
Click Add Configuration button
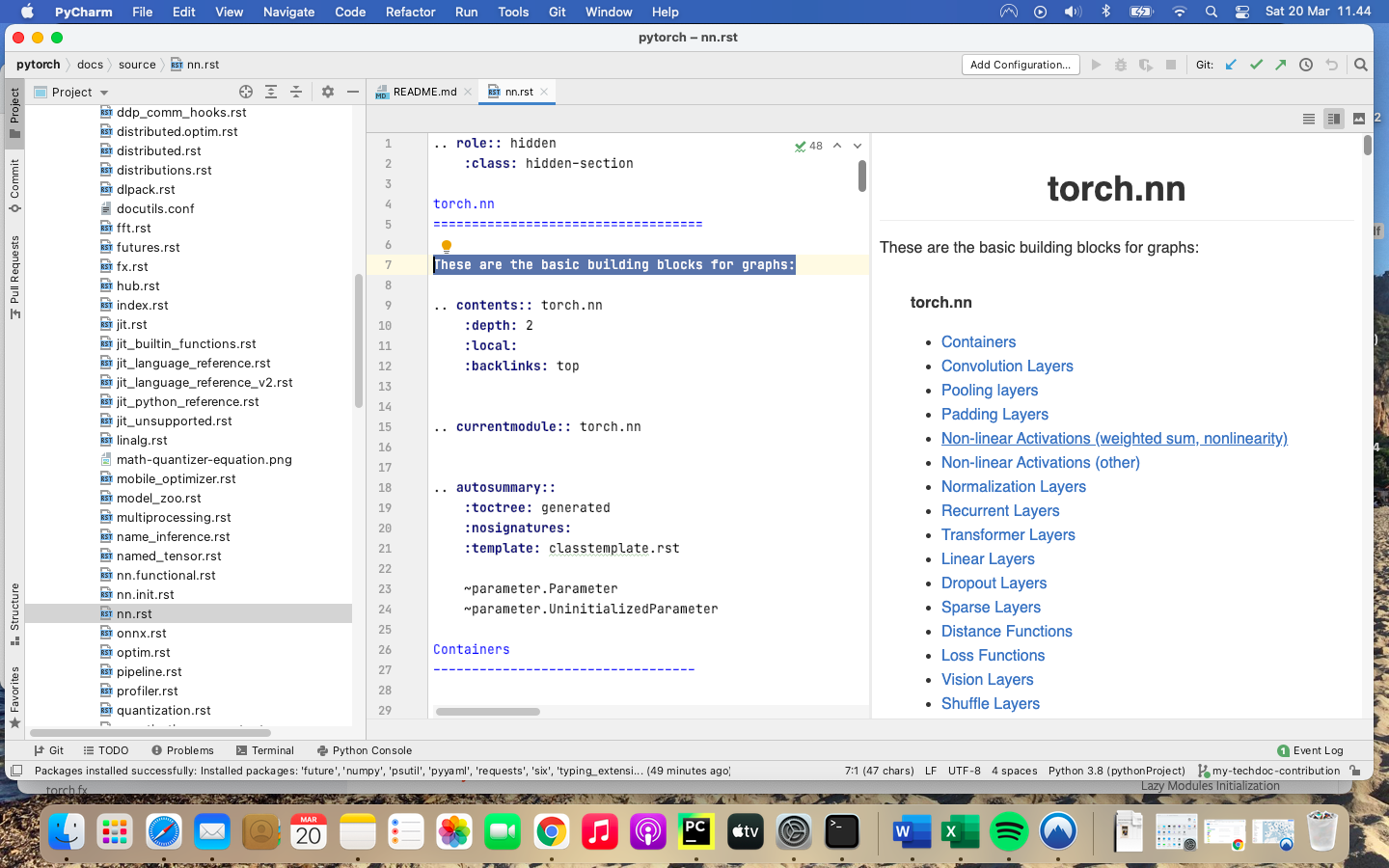tap(1021, 65)
